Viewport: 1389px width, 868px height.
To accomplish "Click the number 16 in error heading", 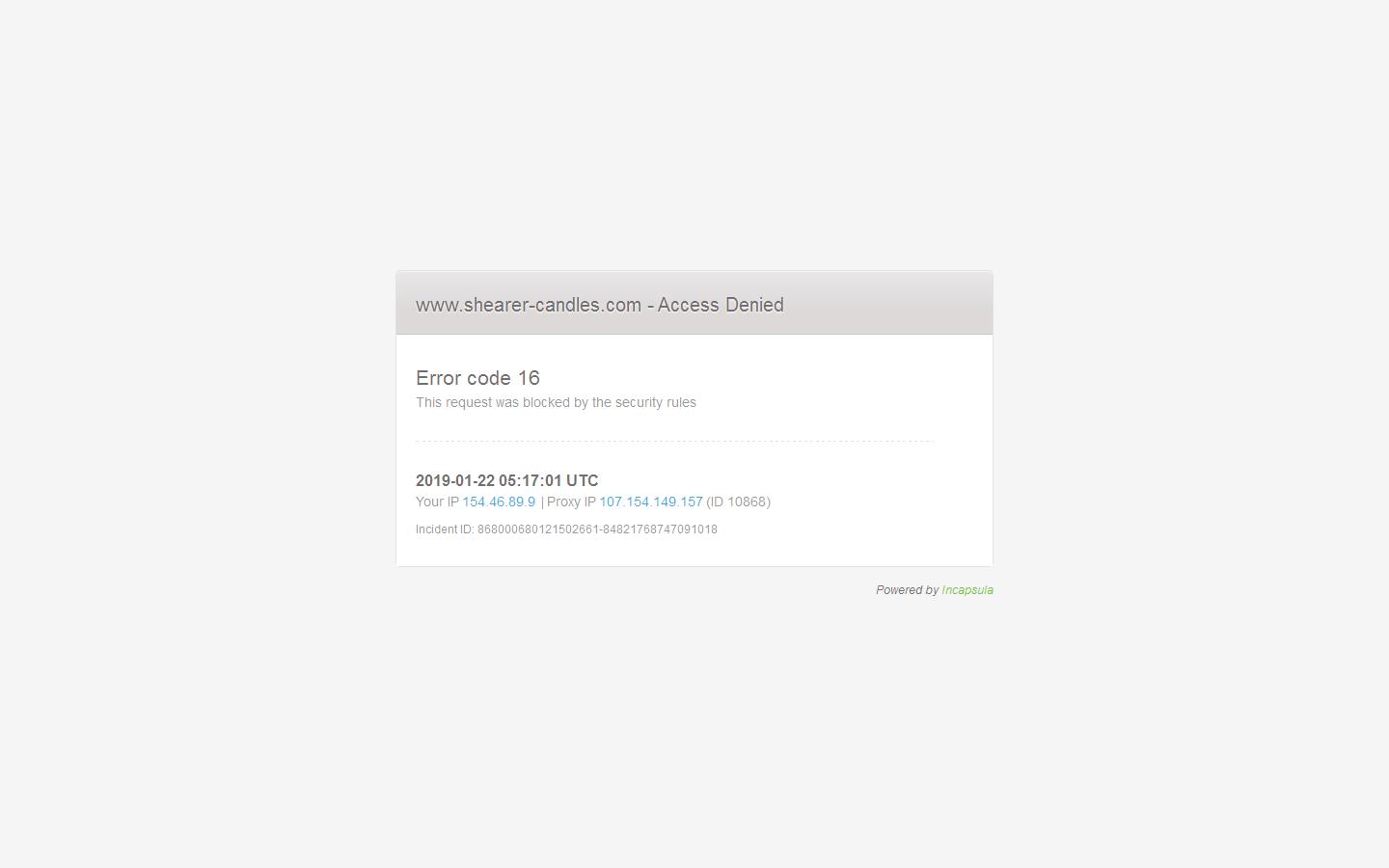I will coord(529,378).
